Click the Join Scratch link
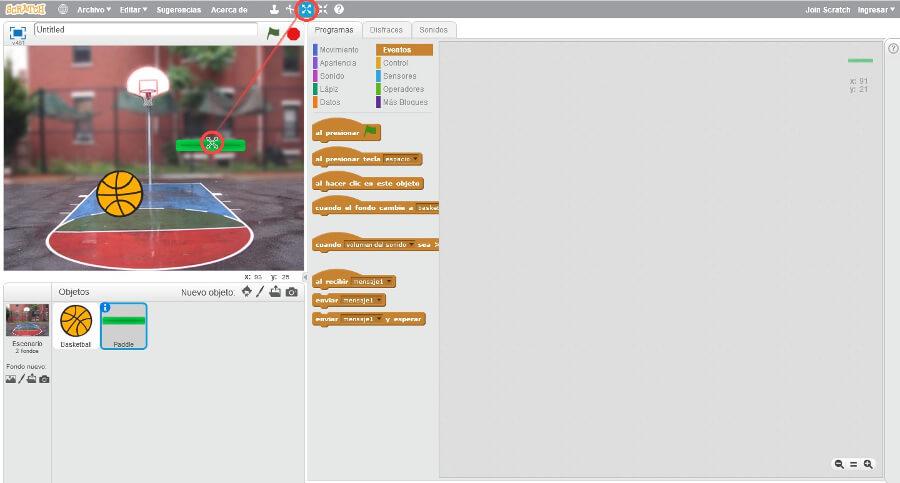Screen dimensions: 900x483 (x=827, y=10)
